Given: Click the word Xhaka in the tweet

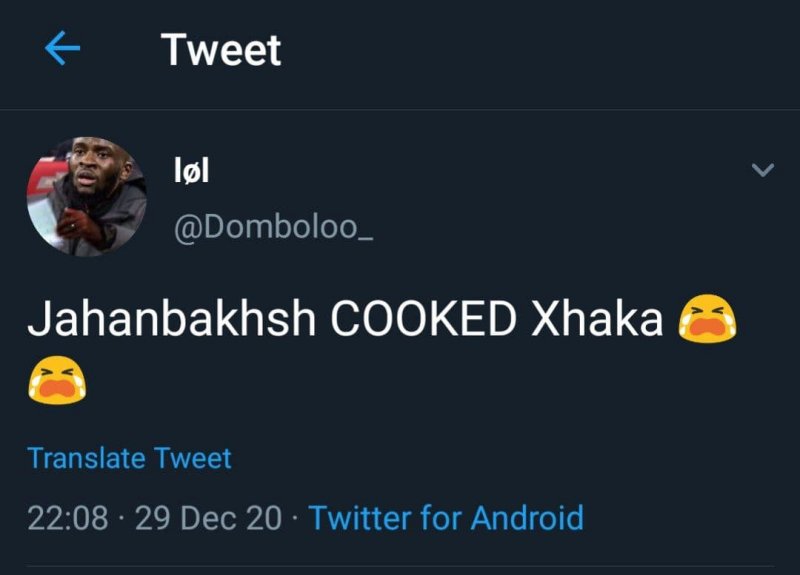Looking at the screenshot, I should [x=598, y=320].
